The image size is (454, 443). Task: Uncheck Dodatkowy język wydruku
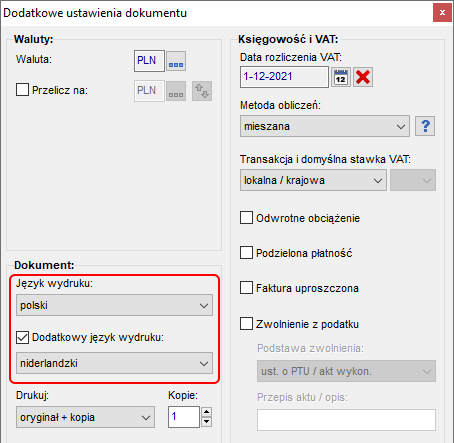click(22, 337)
